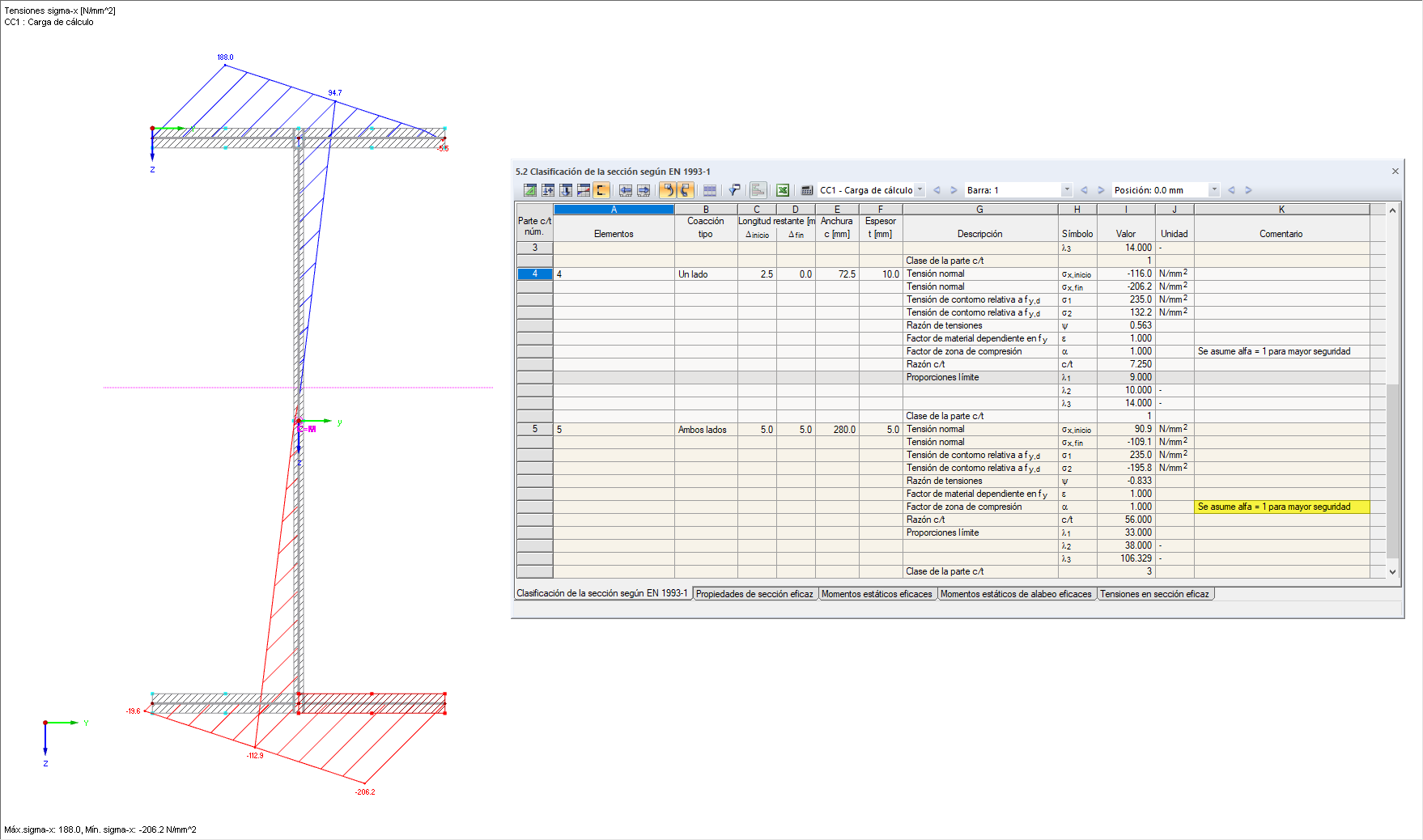Click the calculator icon beside load case box
The width and height of the screenshot is (1423, 840).
pos(807,190)
